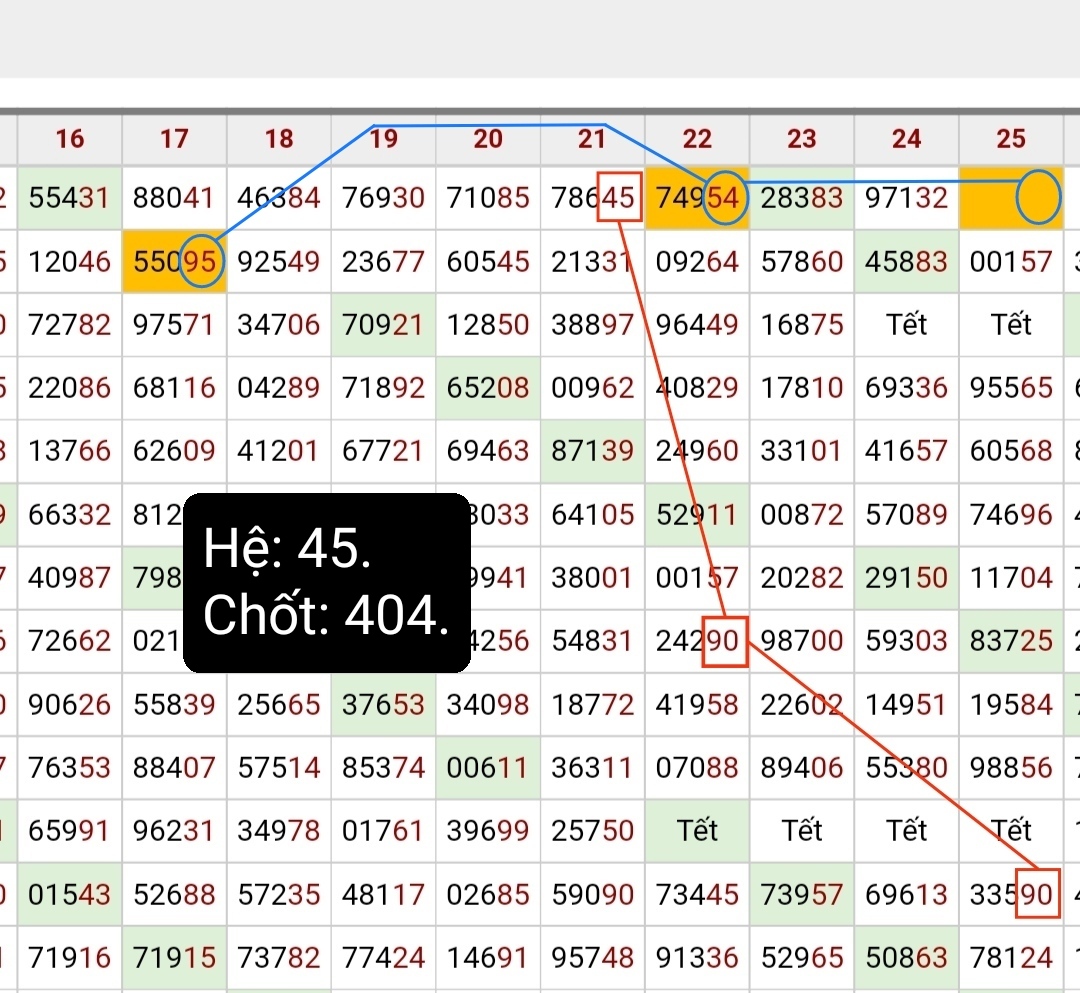Viewport: 1080px width, 993px height.
Task: Click cell 97132
Action: [906, 198]
